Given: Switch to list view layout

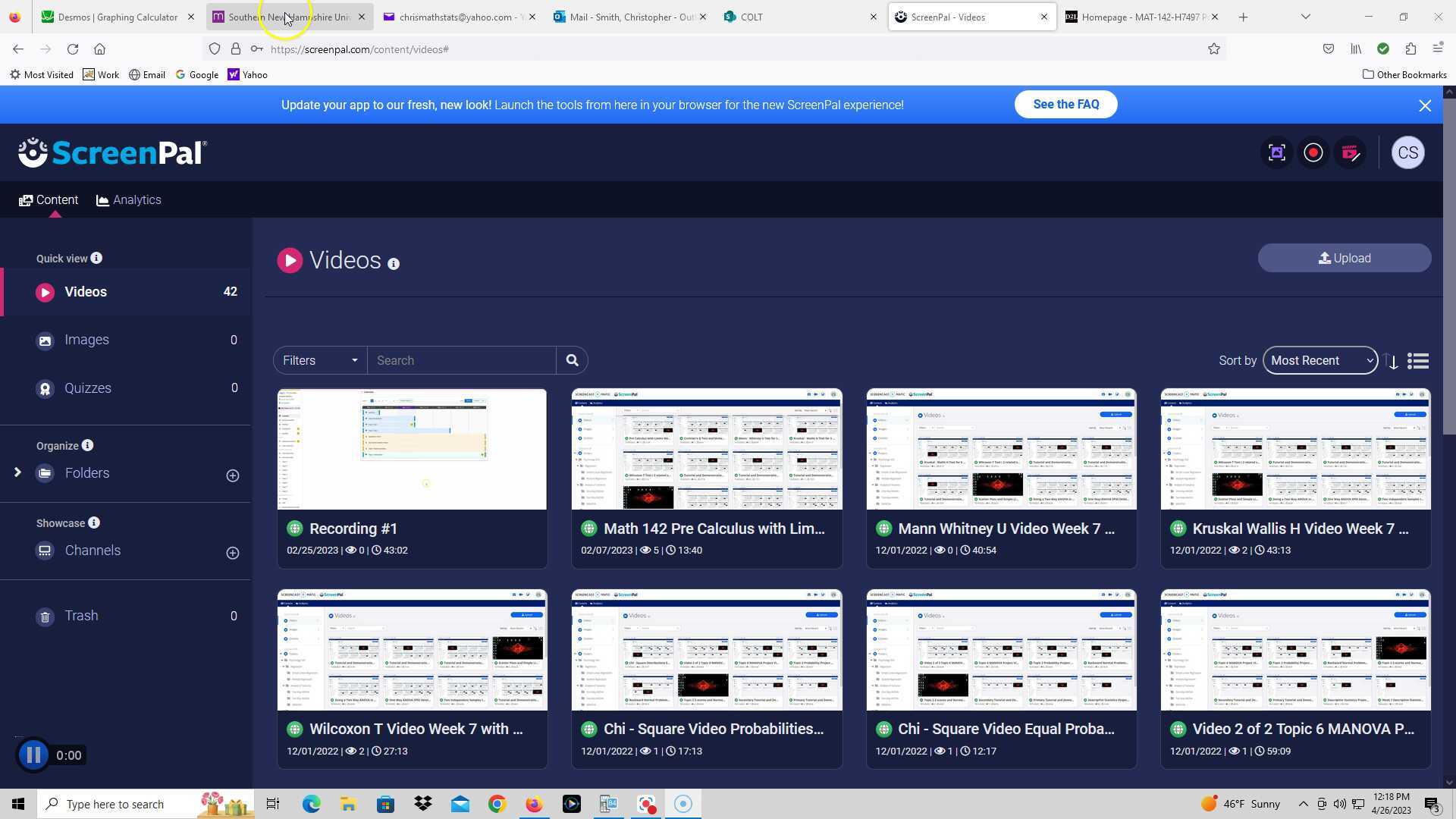Looking at the screenshot, I should pos(1418,362).
